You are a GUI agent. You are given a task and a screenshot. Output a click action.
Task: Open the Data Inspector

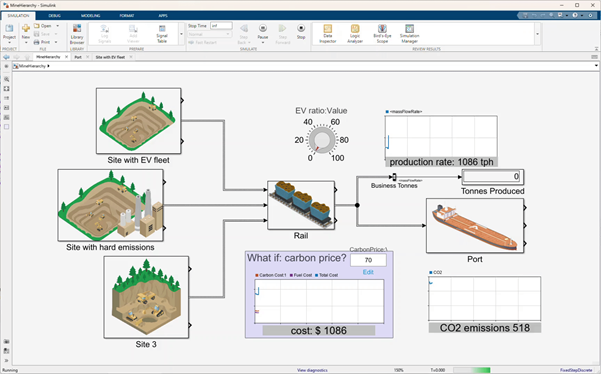(327, 34)
